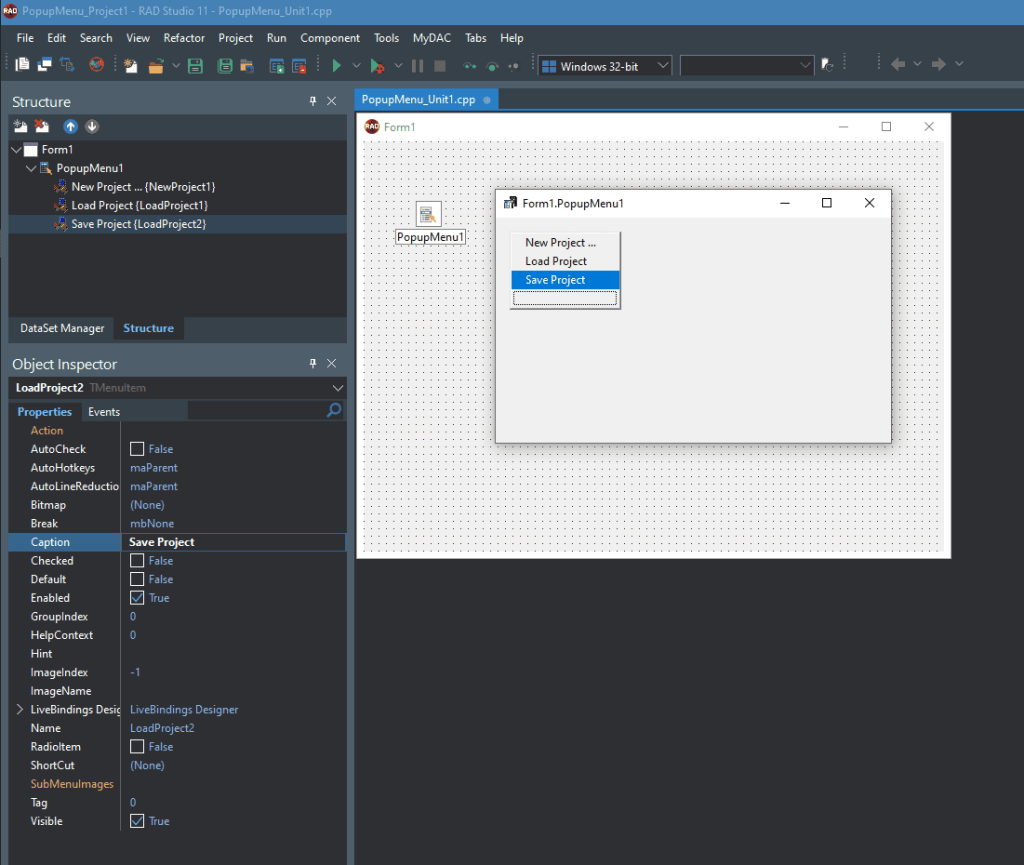1024x865 pixels.
Task: Click the Move Up arrow in Structure panel
Action: [71, 126]
